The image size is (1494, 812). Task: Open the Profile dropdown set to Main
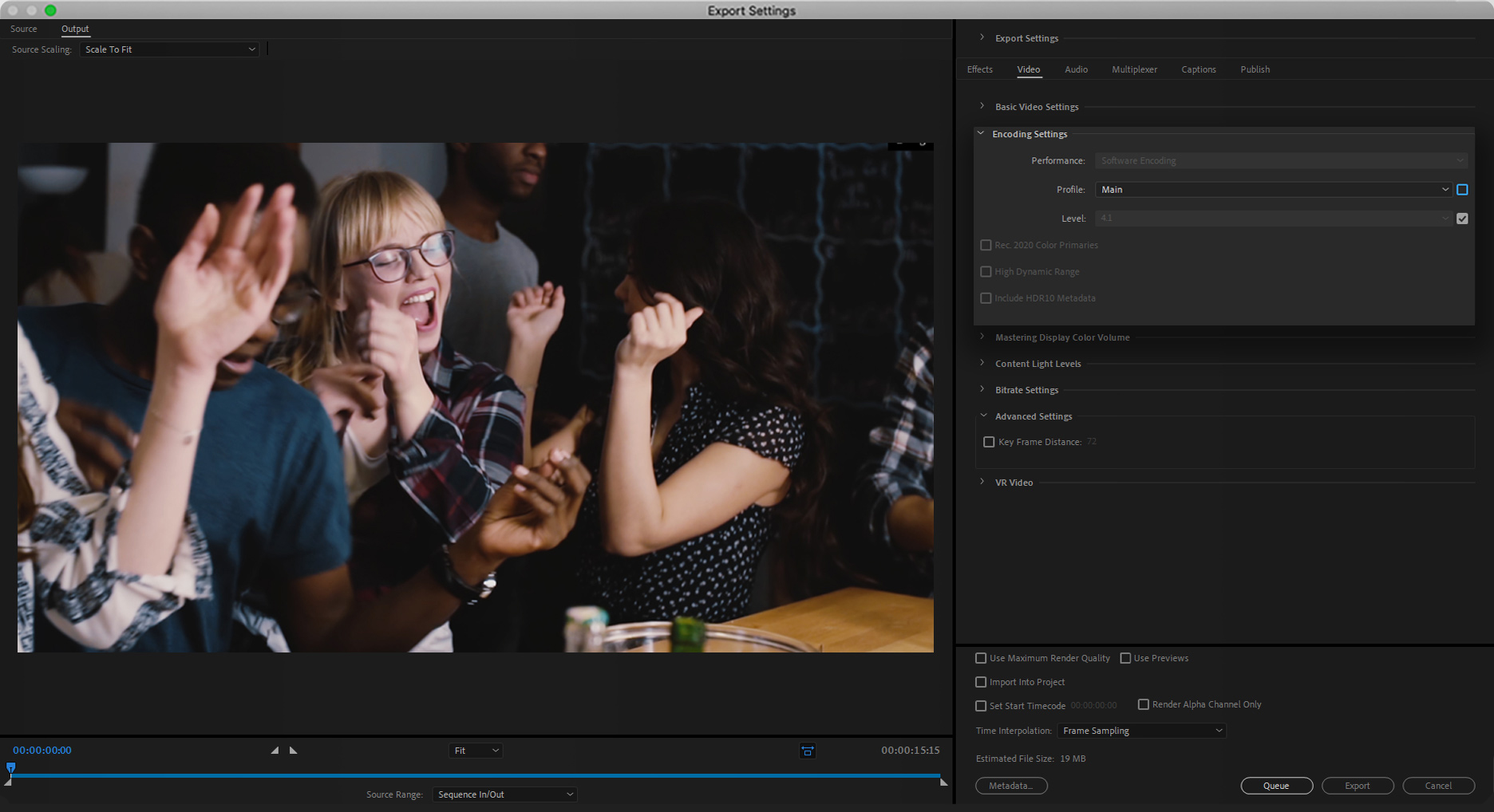tap(1273, 190)
